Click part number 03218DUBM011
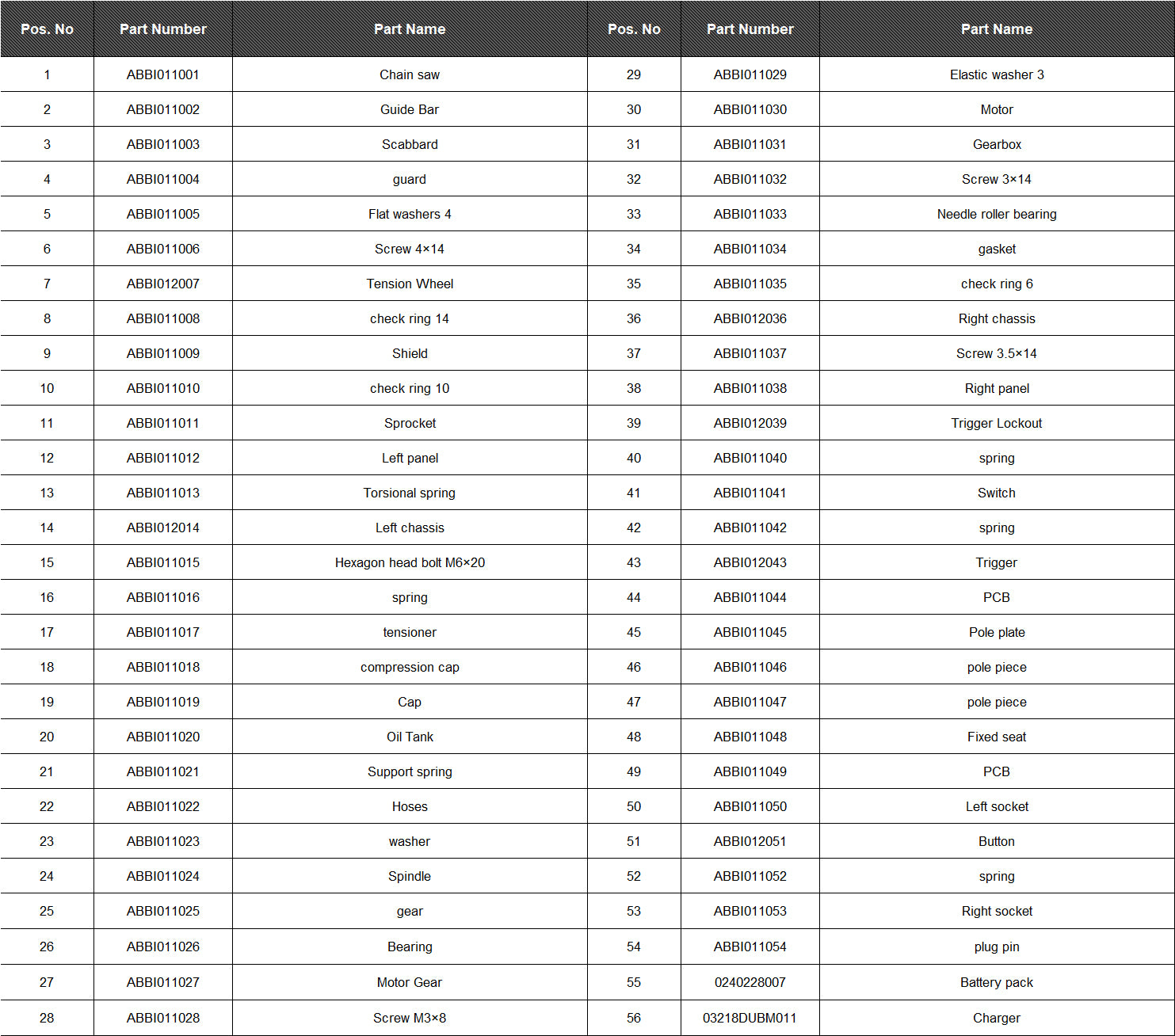This screenshot has height=1036, width=1175. tap(750, 1018)
